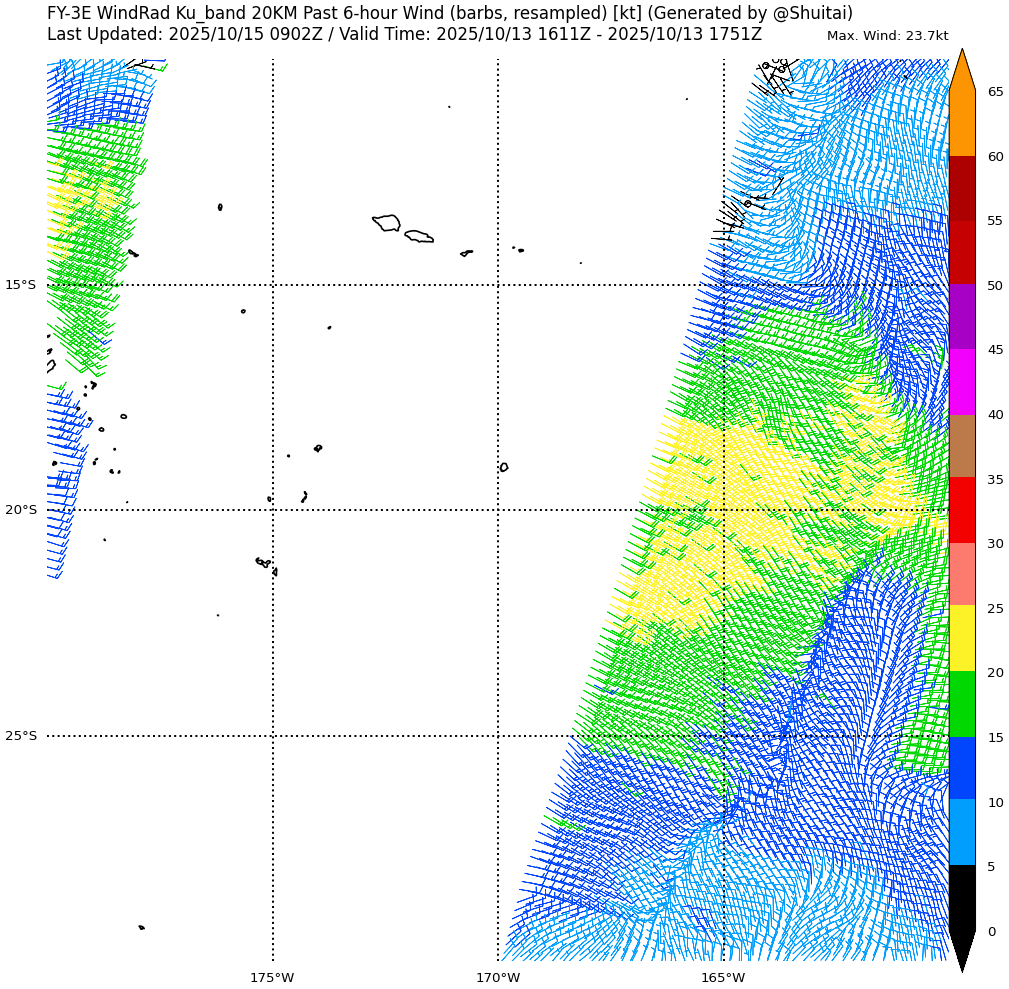
Task: Click the magenta 40-45 kt colorbar segment
Action: click(962, 382)
